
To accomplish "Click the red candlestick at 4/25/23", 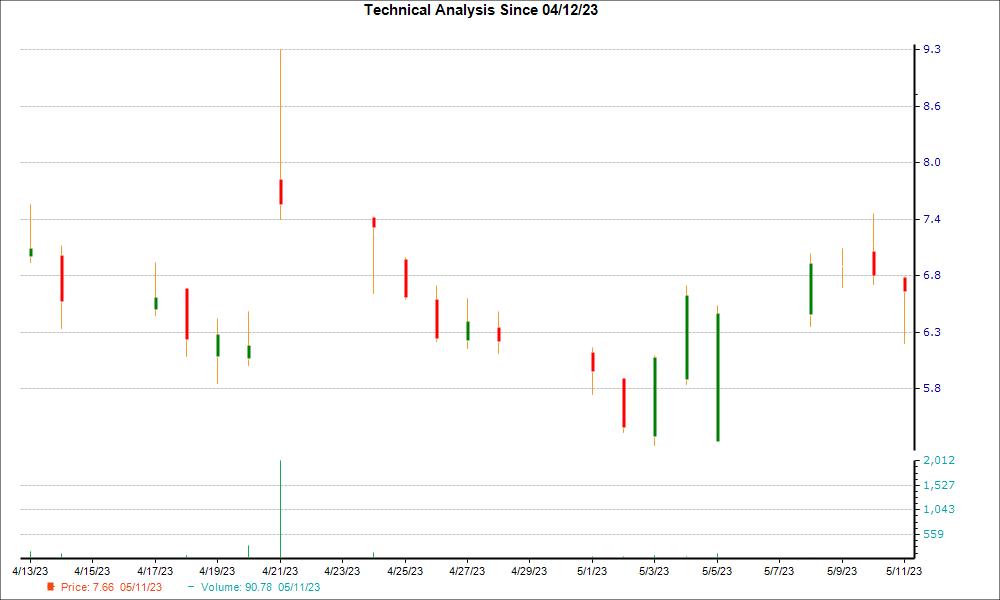I will pyautogui.click(x=406, y=278).
